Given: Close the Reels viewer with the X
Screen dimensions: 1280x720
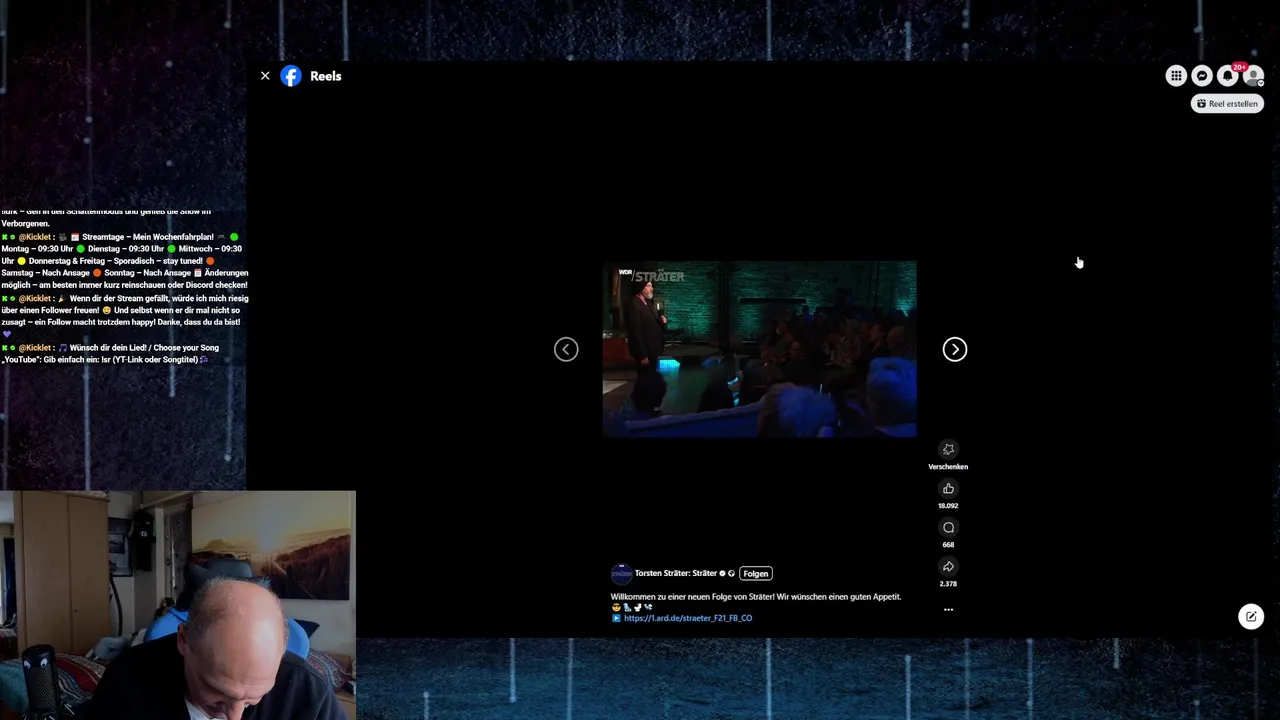Looking at the screenshot, I should (265, 76).
